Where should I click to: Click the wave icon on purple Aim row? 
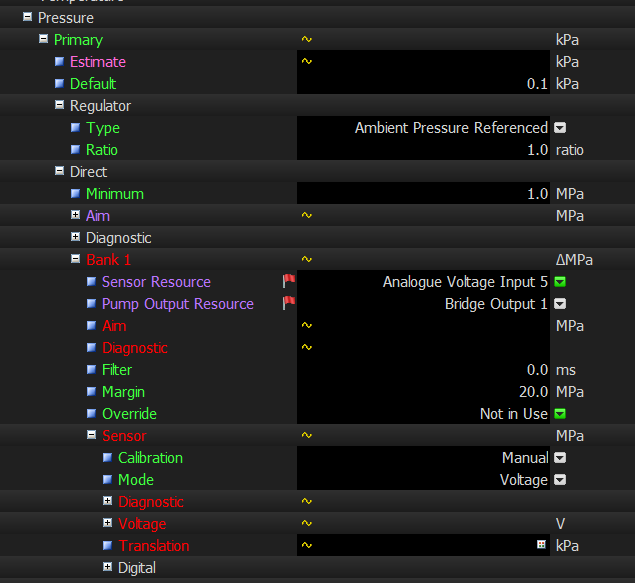[x=307, y=215]
